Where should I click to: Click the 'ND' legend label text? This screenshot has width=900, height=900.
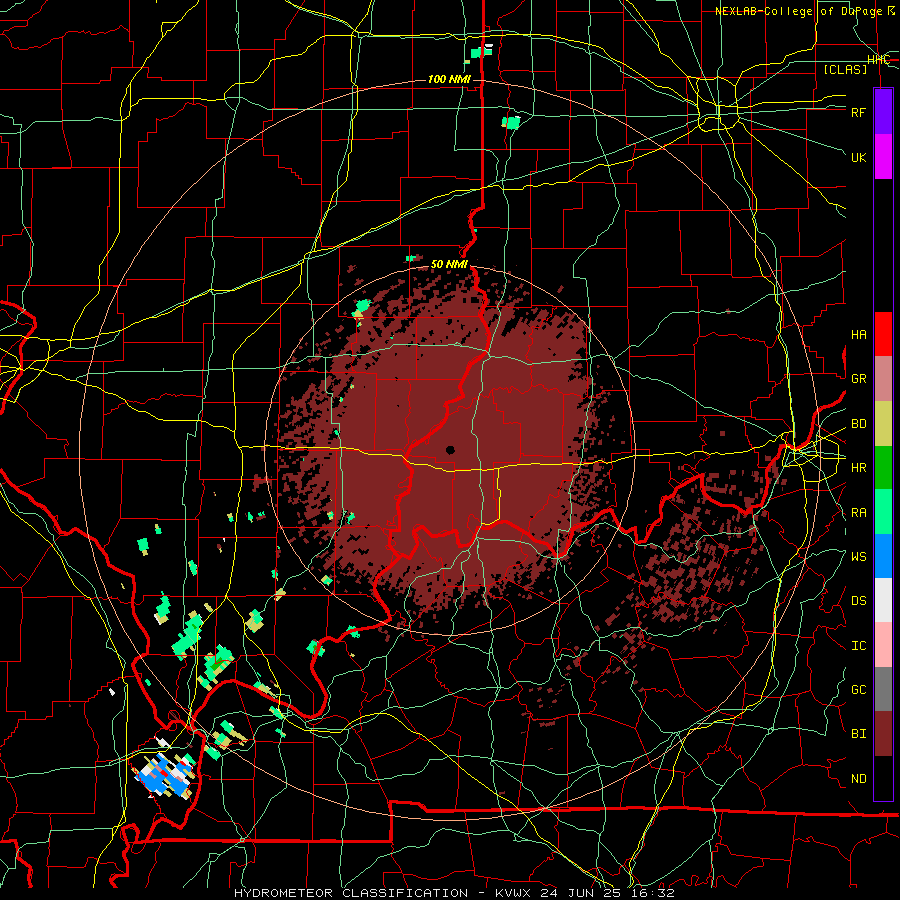[858, 779]
